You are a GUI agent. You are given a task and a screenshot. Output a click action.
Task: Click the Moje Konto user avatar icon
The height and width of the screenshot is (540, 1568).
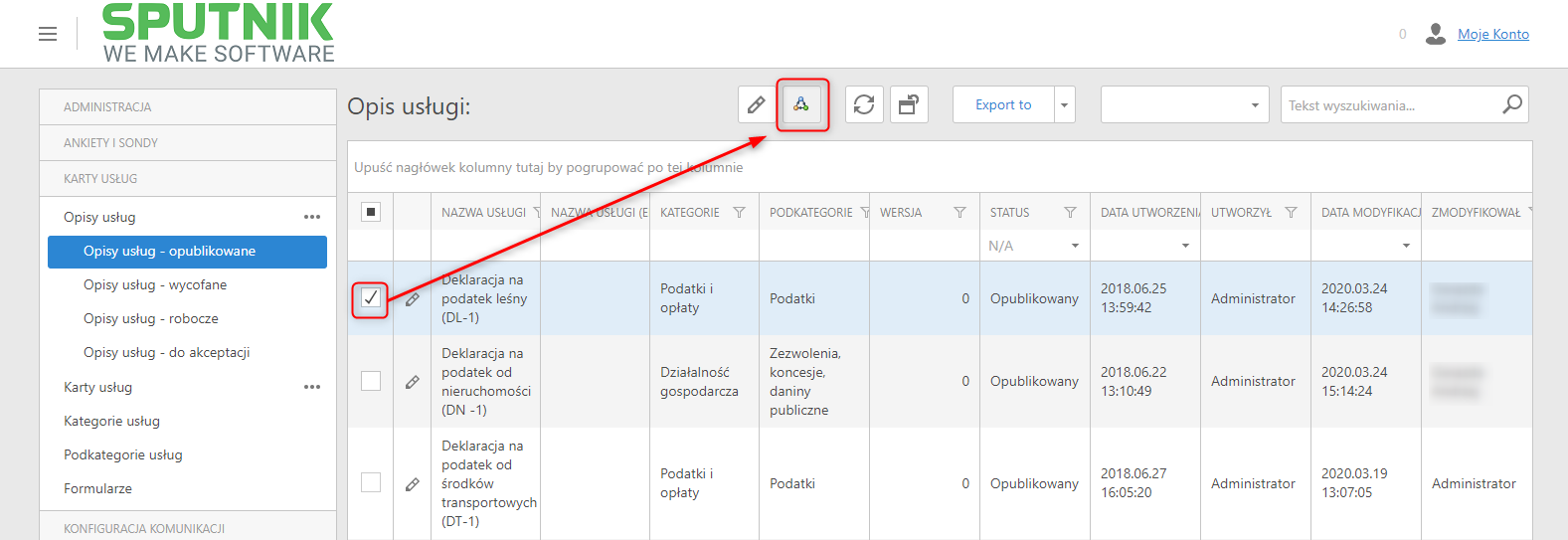coord(1435,34)
